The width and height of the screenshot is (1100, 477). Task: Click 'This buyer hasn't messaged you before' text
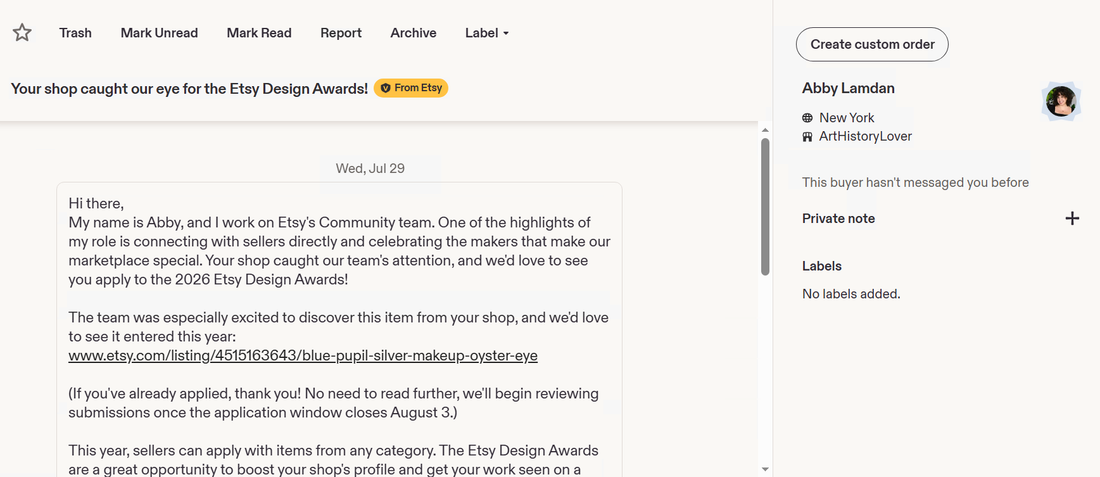[915, 182]
